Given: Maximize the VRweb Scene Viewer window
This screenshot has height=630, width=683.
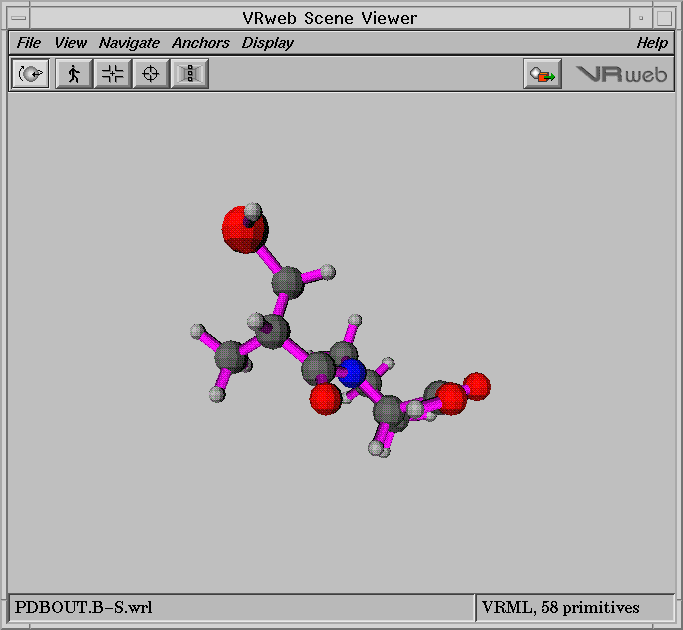Looking at the screenshot, I should 664,18.
